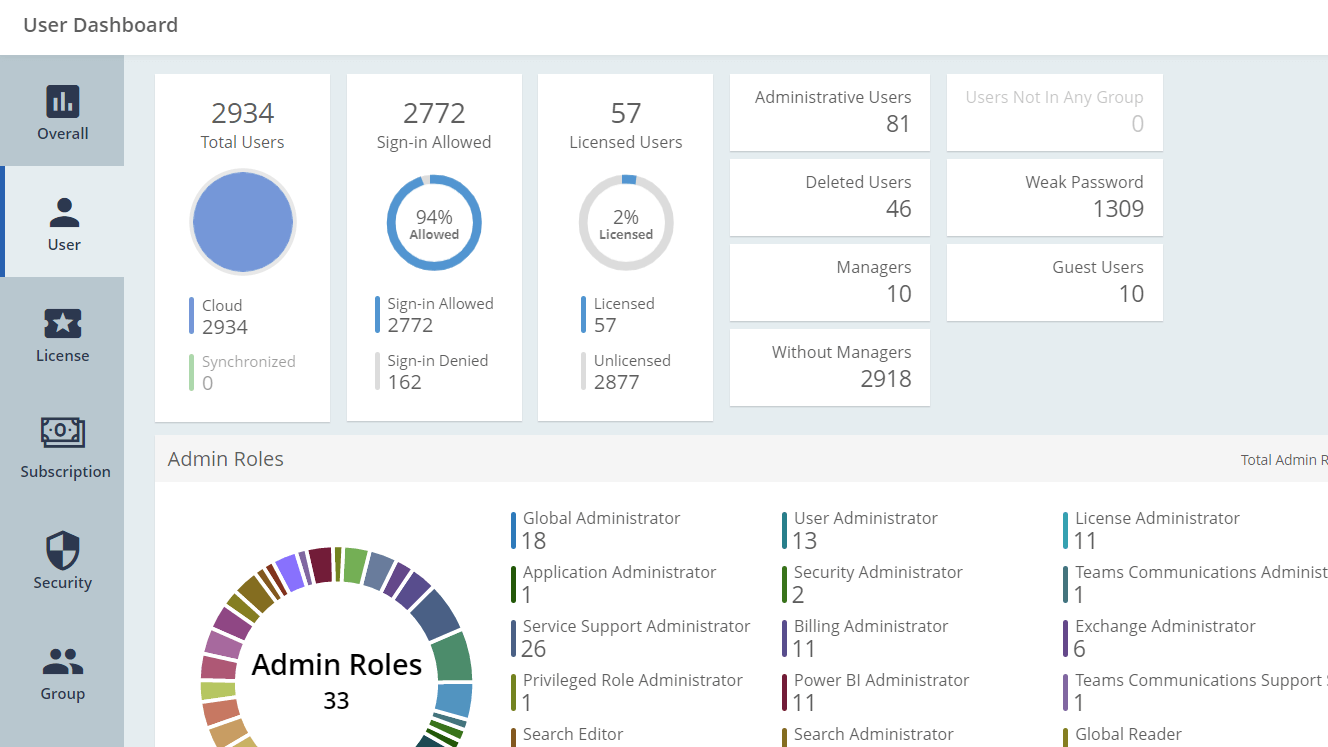The height and width of the screenshot is (747, 1328).
Task: Select the Overall sidebar icon
Action: pyautogui.click(x=62, y=110)
